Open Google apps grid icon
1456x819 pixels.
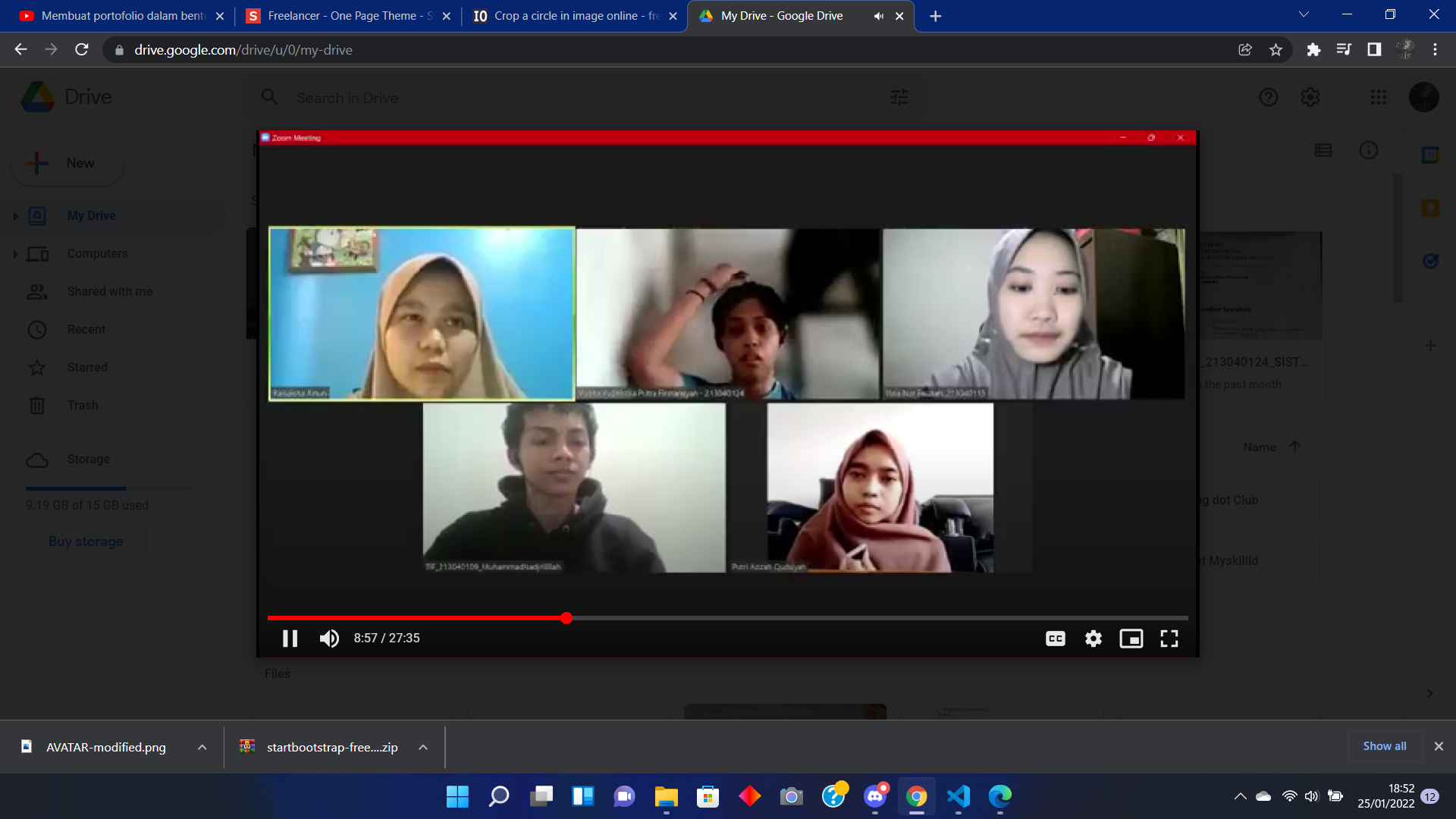point(1379,97)
